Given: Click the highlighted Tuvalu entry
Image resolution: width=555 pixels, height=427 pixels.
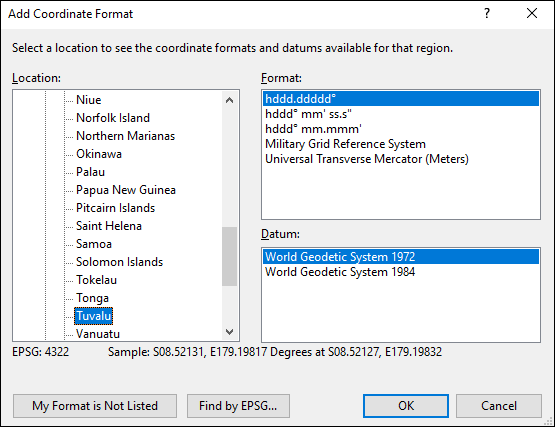Looking at the screenshot, I should click(x=93, y=316).
